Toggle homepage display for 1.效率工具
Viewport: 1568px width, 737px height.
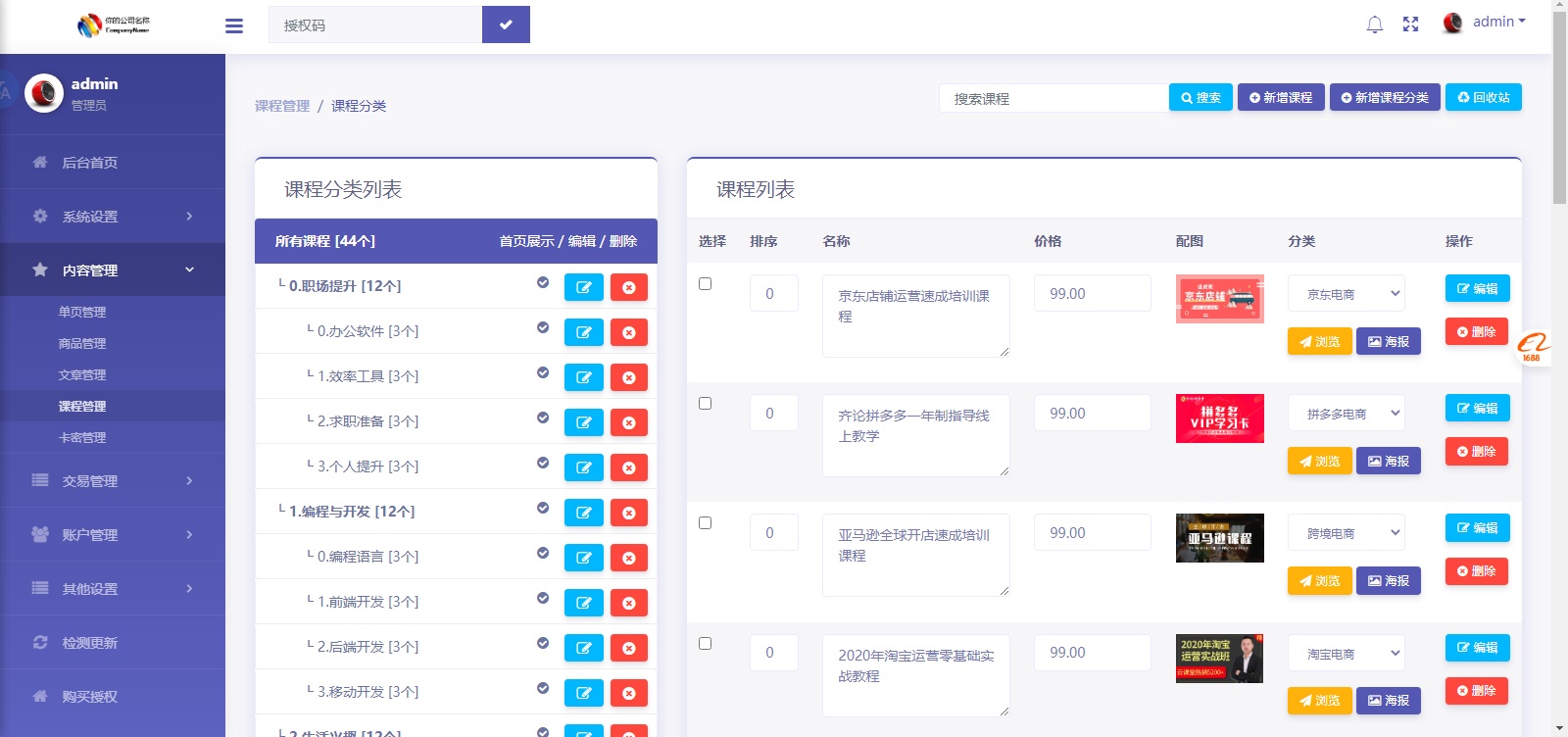[543, 372]
